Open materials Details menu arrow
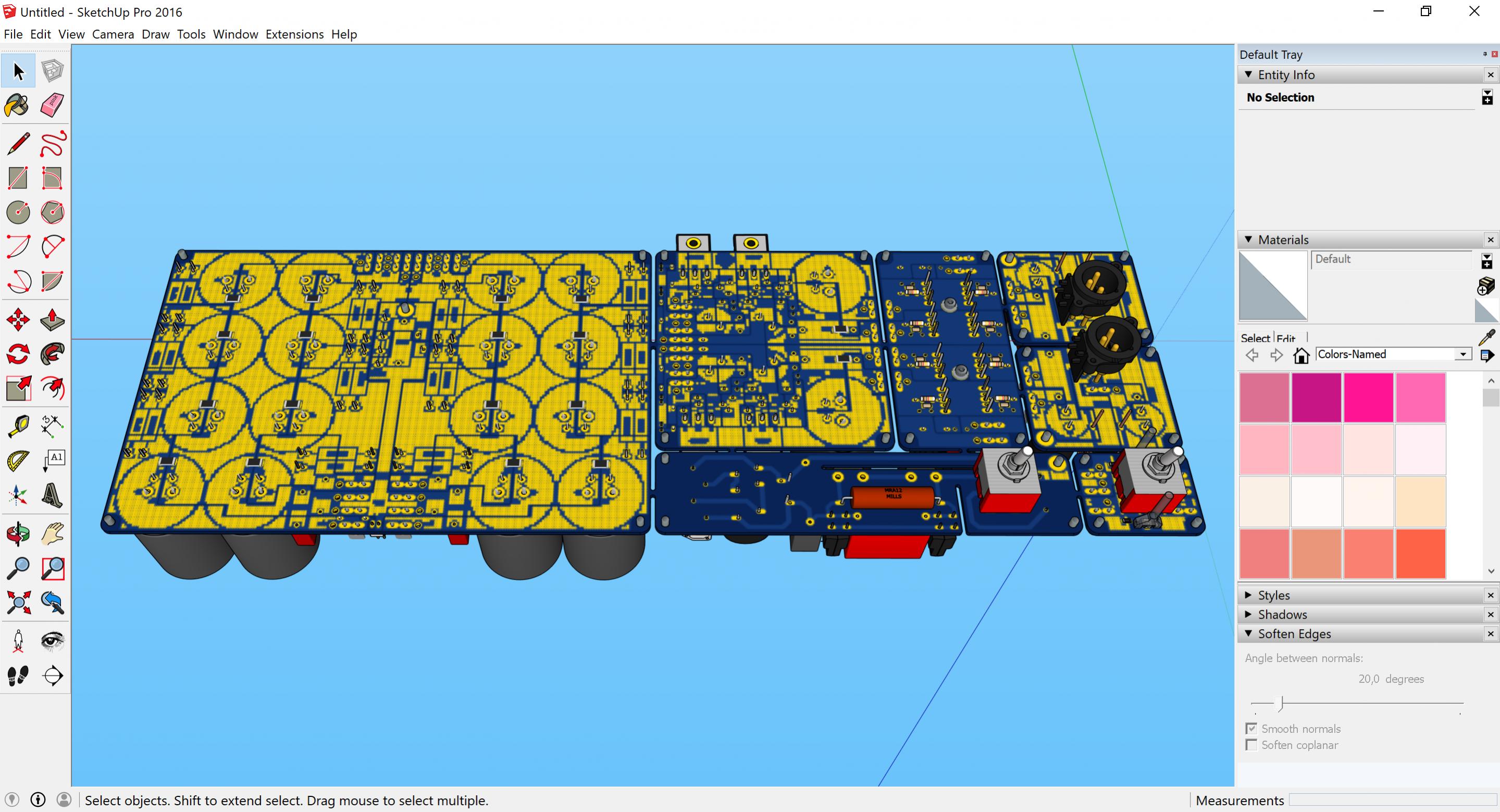Image resolution: width=1500 pixels, height=812 pixels. pos(1487,355)
